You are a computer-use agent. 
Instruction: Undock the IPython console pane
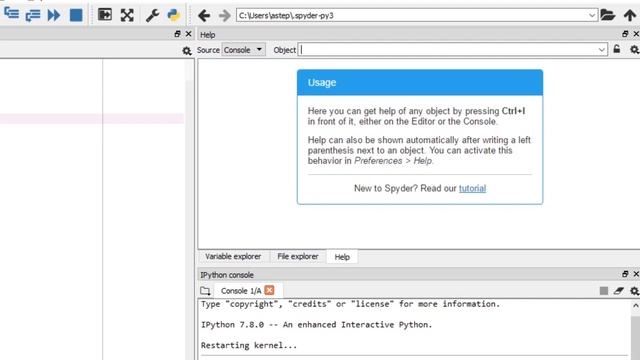(625, 274)
